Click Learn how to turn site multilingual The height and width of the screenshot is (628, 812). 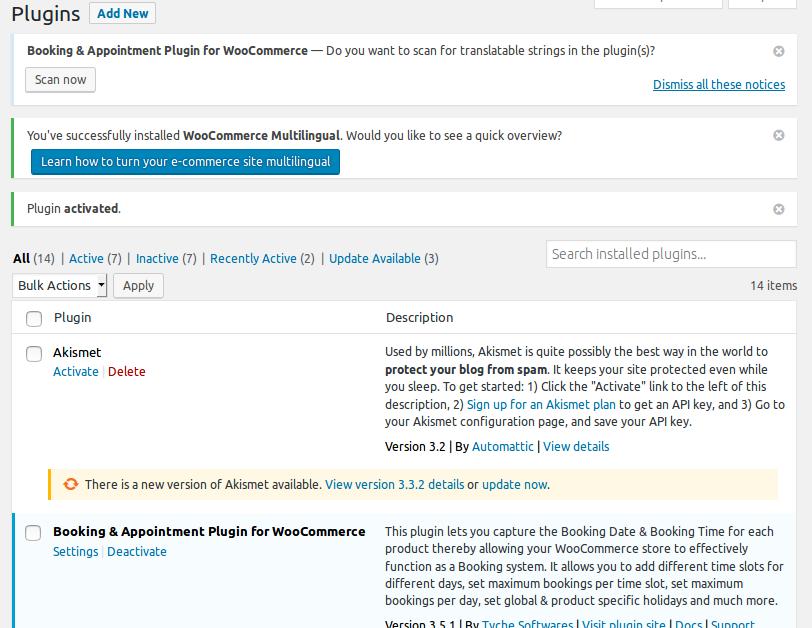(x=185, y=162)
